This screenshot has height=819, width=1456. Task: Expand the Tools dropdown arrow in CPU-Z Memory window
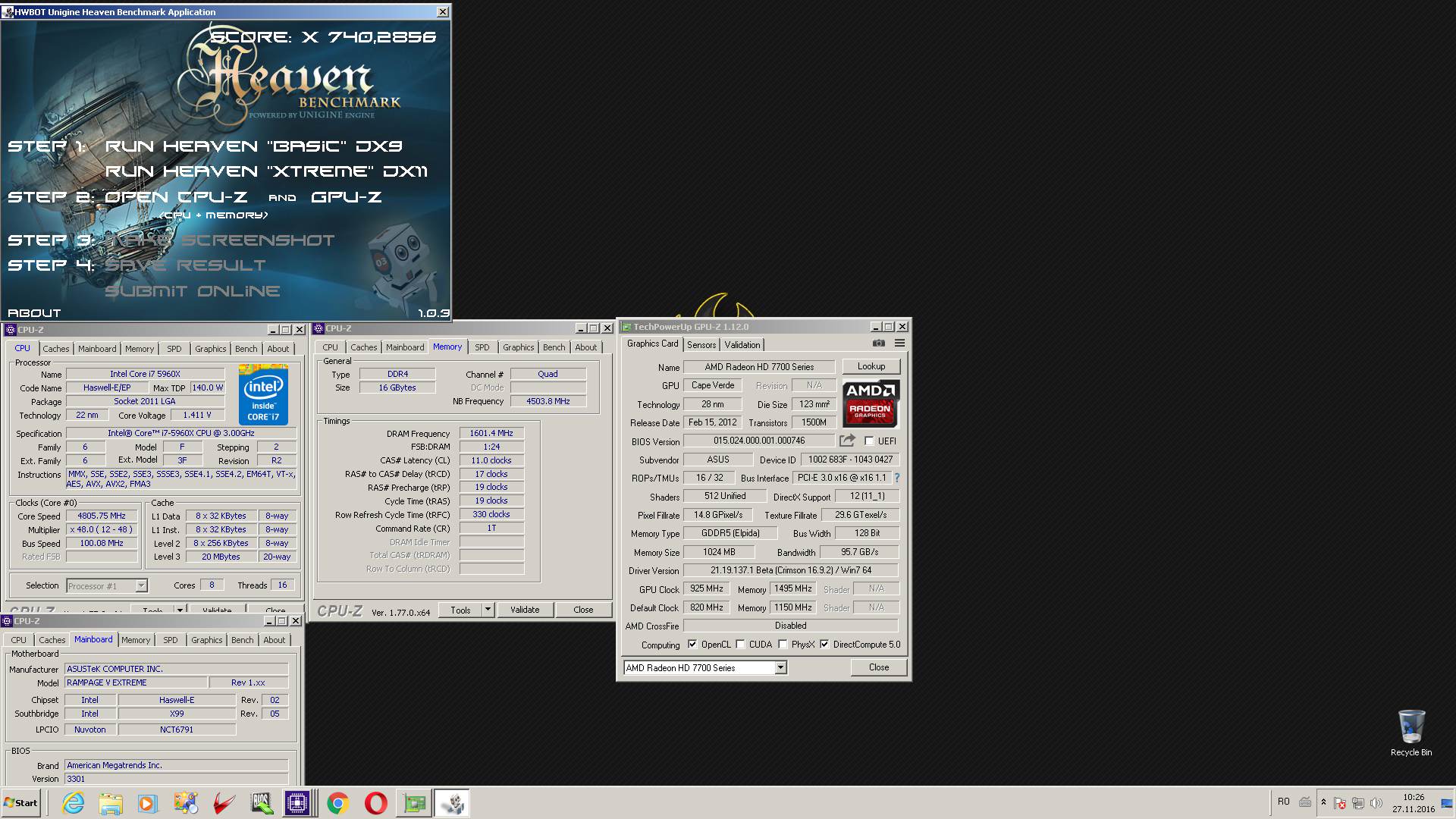pos(488,610)
